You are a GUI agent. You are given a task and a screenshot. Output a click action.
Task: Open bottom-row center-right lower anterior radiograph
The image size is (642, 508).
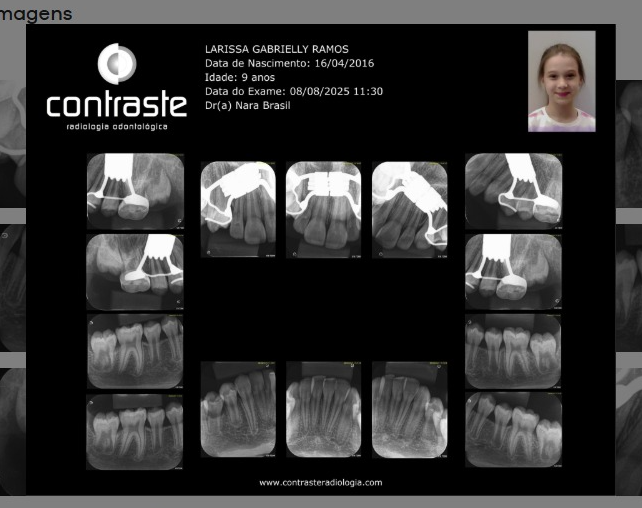coord(409,409)
